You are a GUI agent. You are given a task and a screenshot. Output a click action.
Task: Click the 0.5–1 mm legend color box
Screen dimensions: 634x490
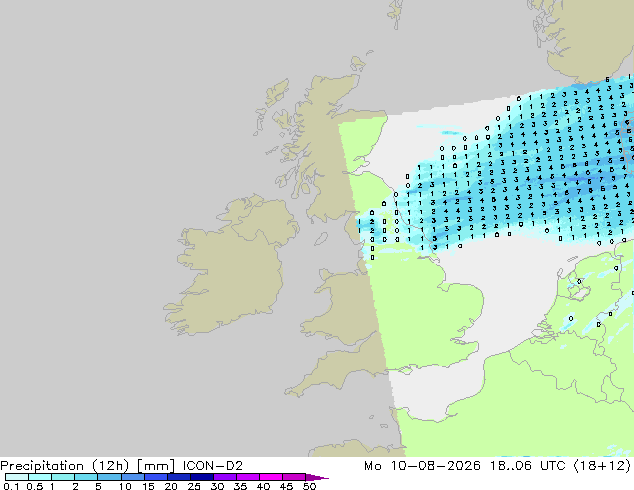pyautogui.click(x=40, y=477)
